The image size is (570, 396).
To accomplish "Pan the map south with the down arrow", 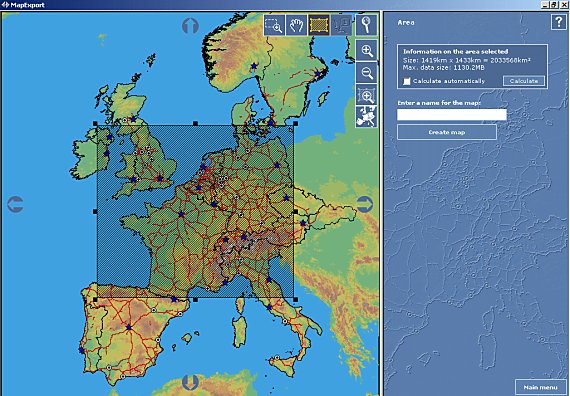I will (190, 383).
